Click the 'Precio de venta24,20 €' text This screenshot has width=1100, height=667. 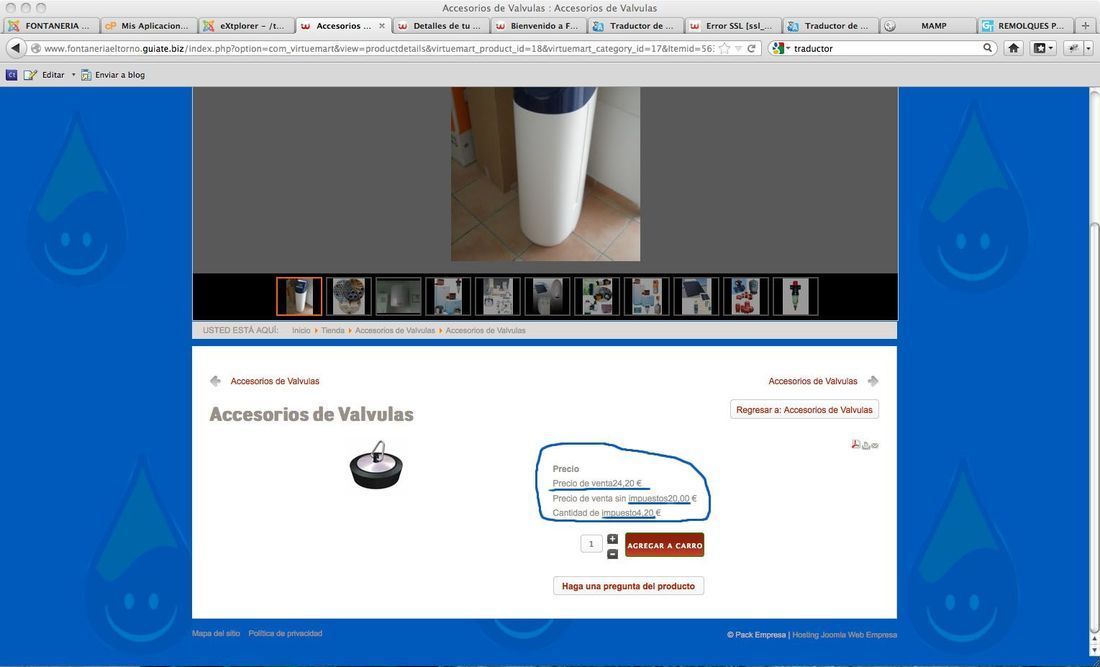[x=596, y=483]
